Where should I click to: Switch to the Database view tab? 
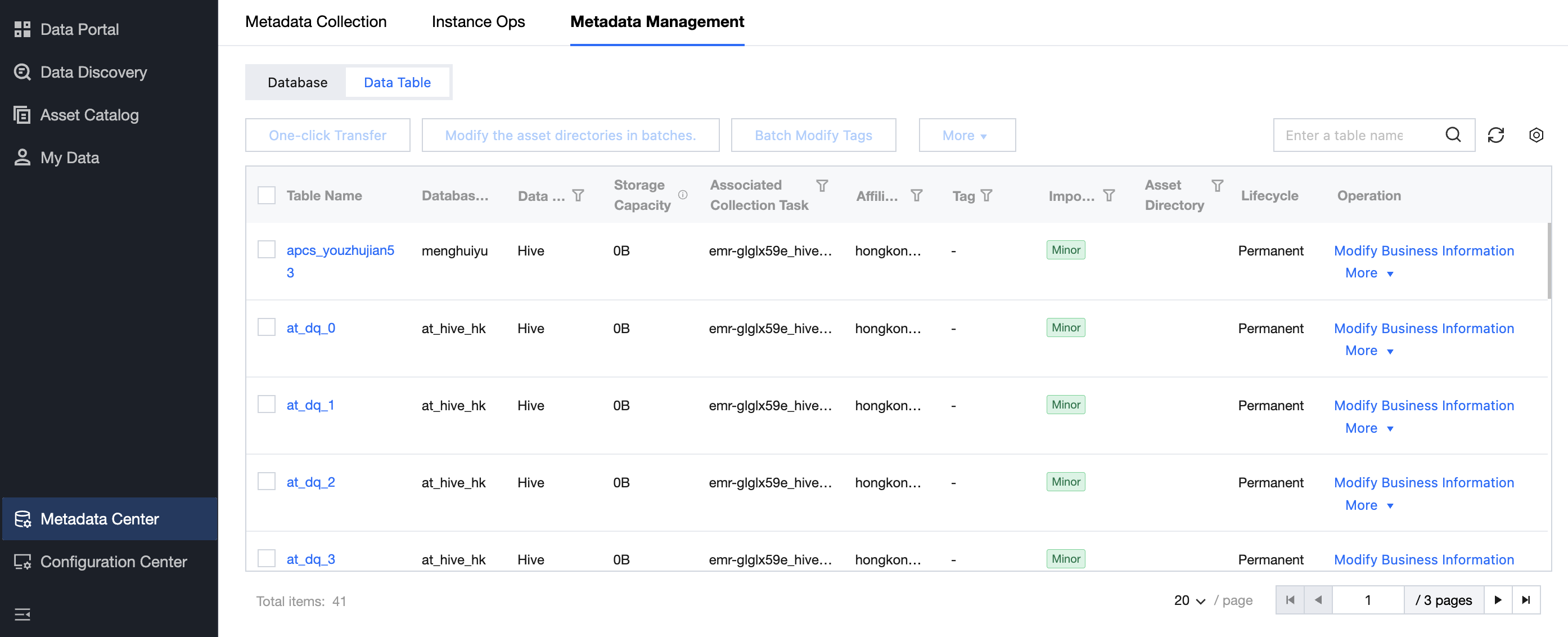pyautogui.click(x=297, y=82)
